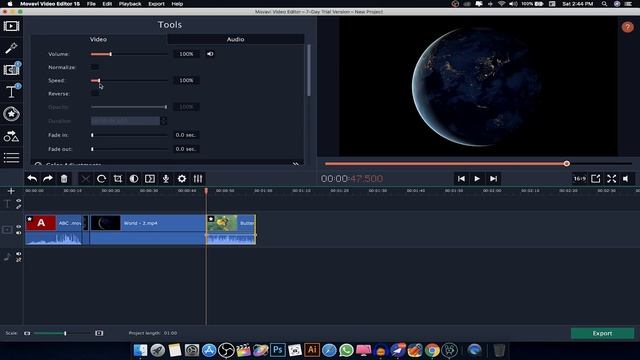Zoom out timeline scale icon
The height and width of the screenshot is (360, 640).
(x=27, y=333)
